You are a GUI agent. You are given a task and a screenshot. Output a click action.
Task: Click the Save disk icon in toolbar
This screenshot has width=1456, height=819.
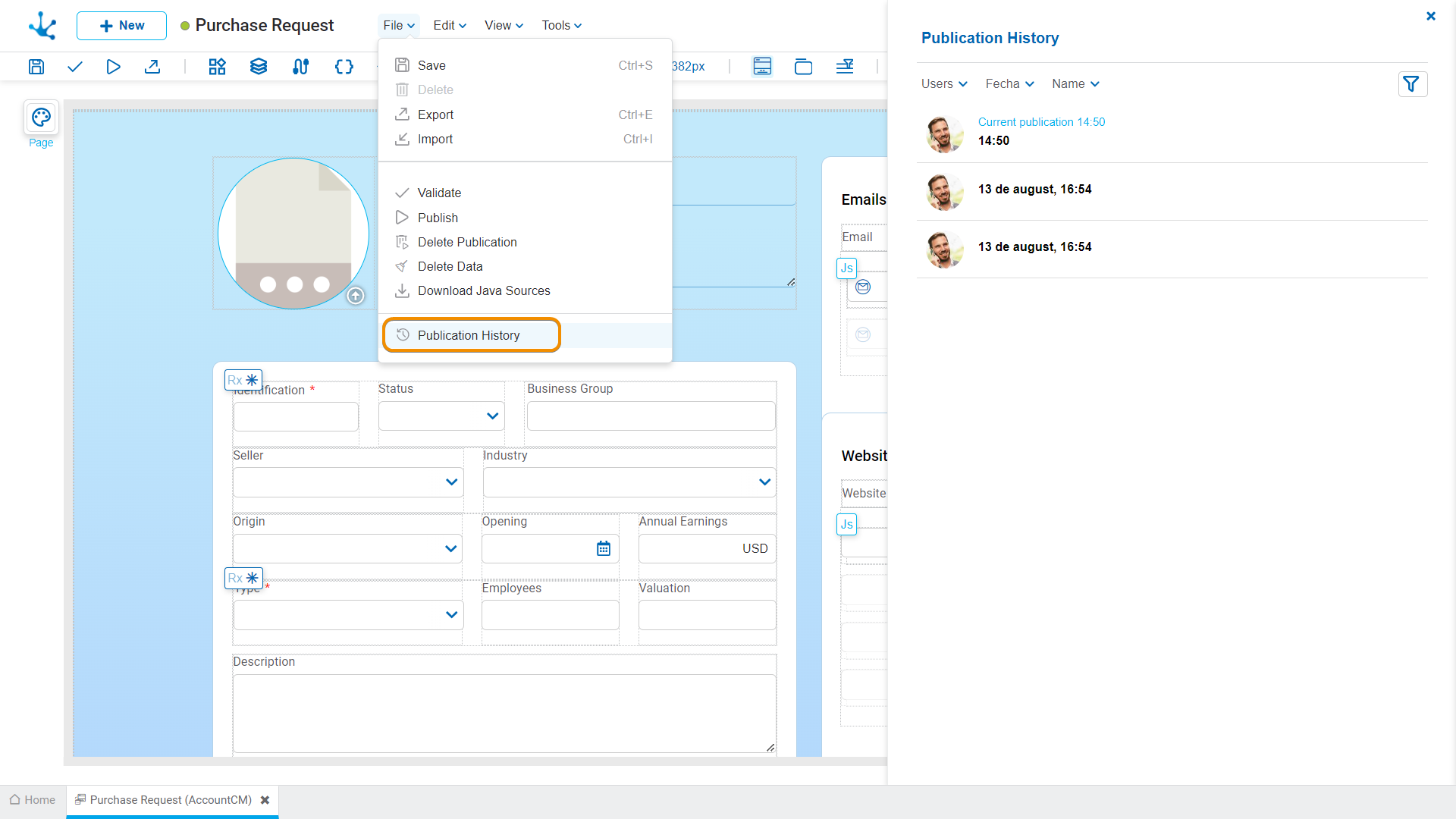point(36,67)
